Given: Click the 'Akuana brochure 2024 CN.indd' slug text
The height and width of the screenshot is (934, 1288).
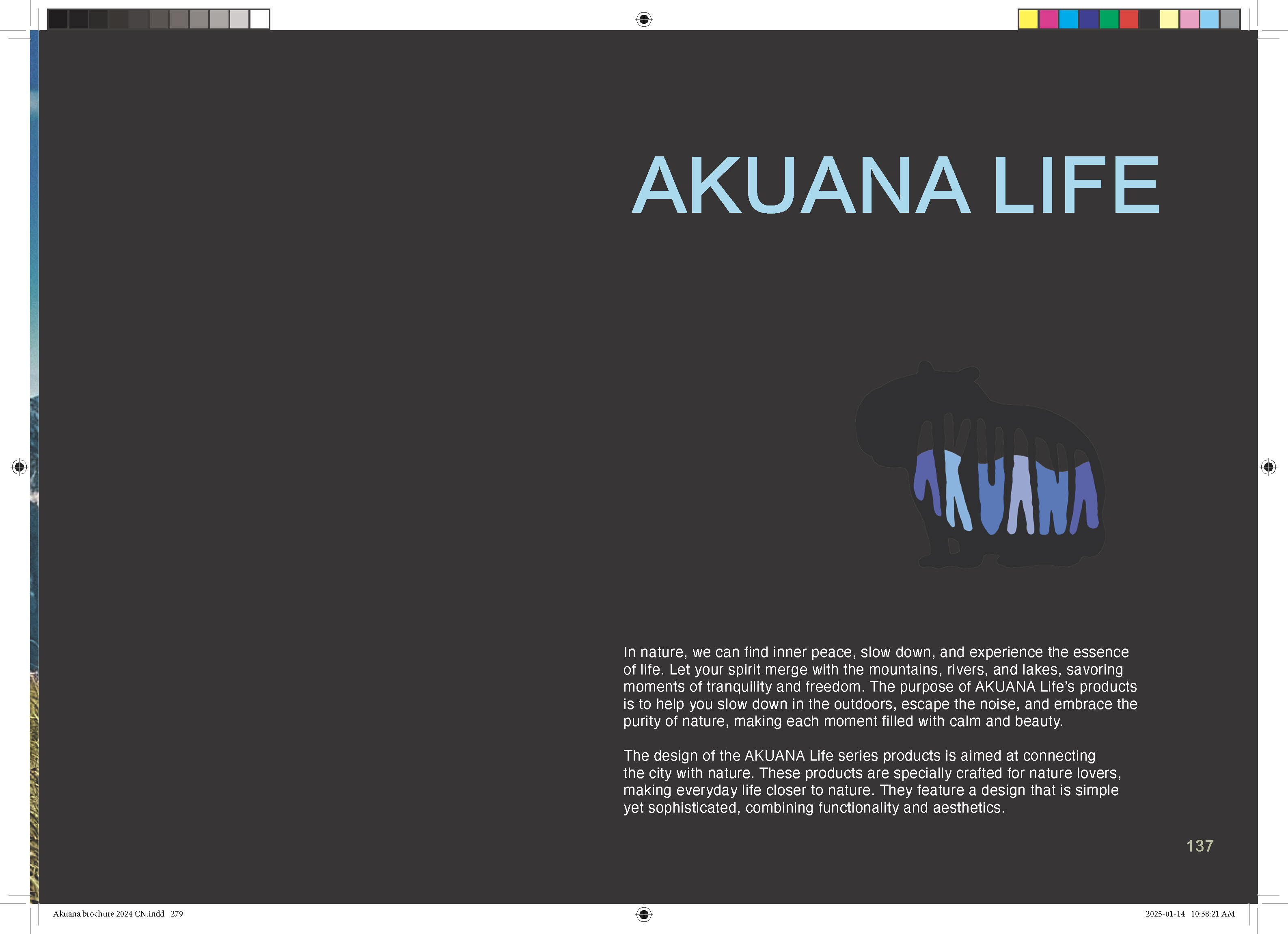Looking at the screenshot, I should [x=108, y=914].
